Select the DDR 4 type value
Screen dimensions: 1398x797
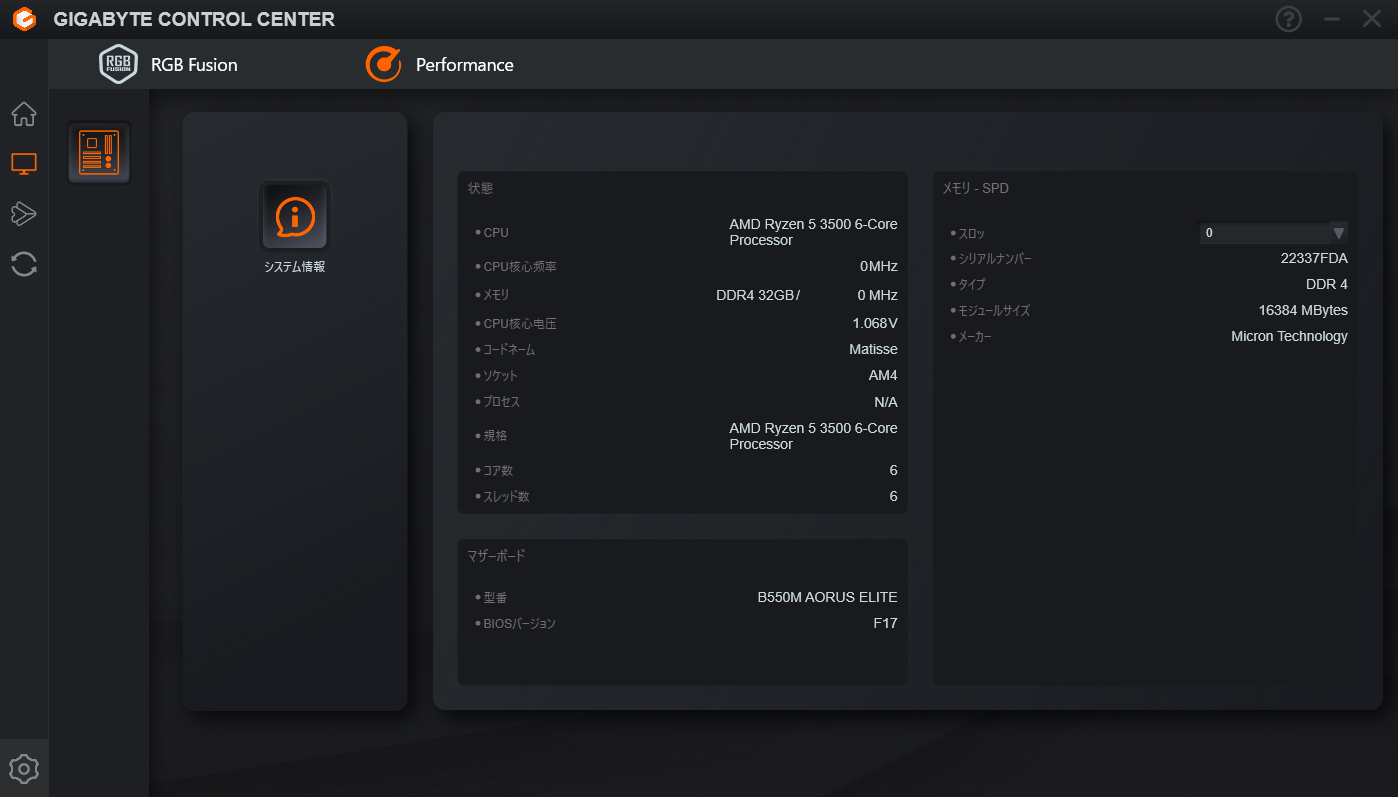click(x=1327, y=284)
